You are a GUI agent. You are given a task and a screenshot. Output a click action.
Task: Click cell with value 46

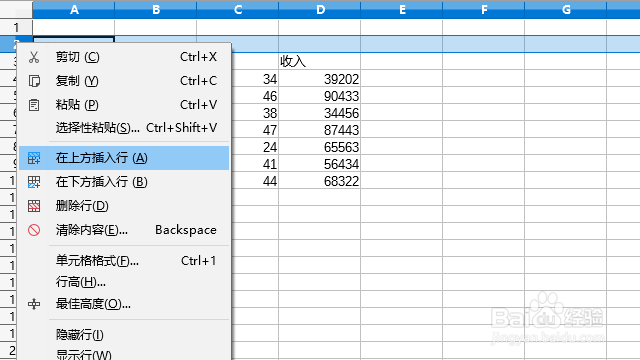pos(255,96)
